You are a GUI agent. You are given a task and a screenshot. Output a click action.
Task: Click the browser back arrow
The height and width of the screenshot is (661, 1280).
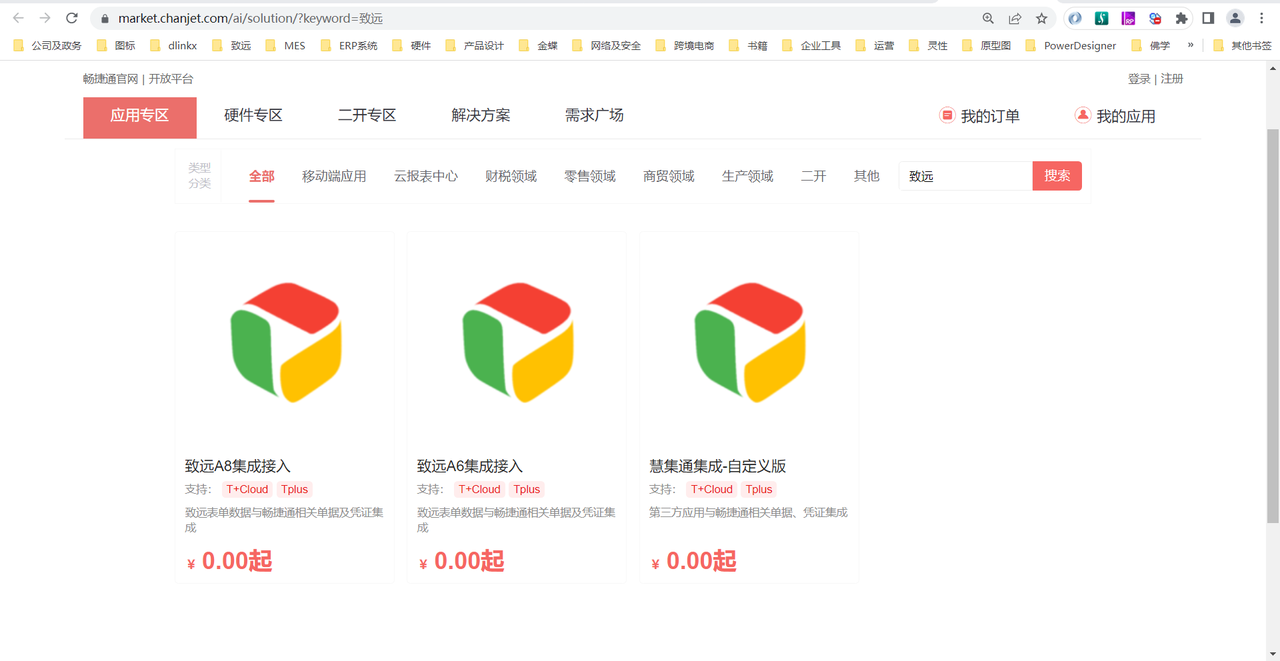click(x=18, y=18)
